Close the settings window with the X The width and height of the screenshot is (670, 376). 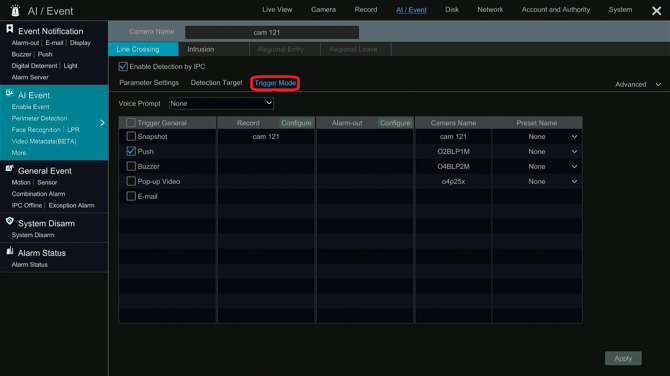click(x=656, y=11)
